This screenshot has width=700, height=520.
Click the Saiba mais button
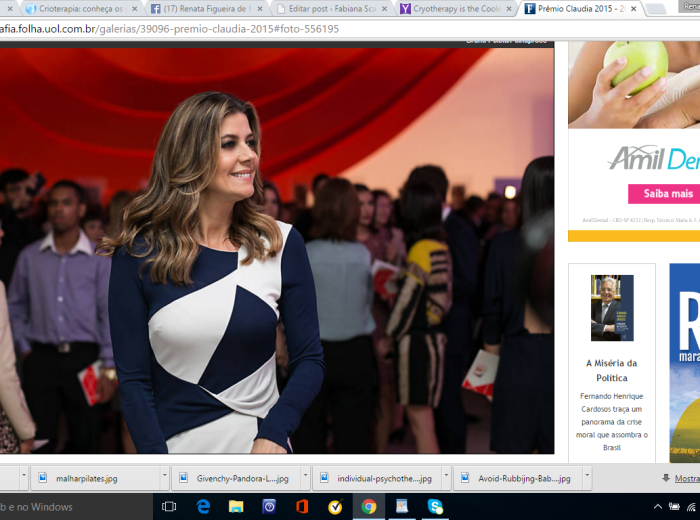click(x=665, y=194)
